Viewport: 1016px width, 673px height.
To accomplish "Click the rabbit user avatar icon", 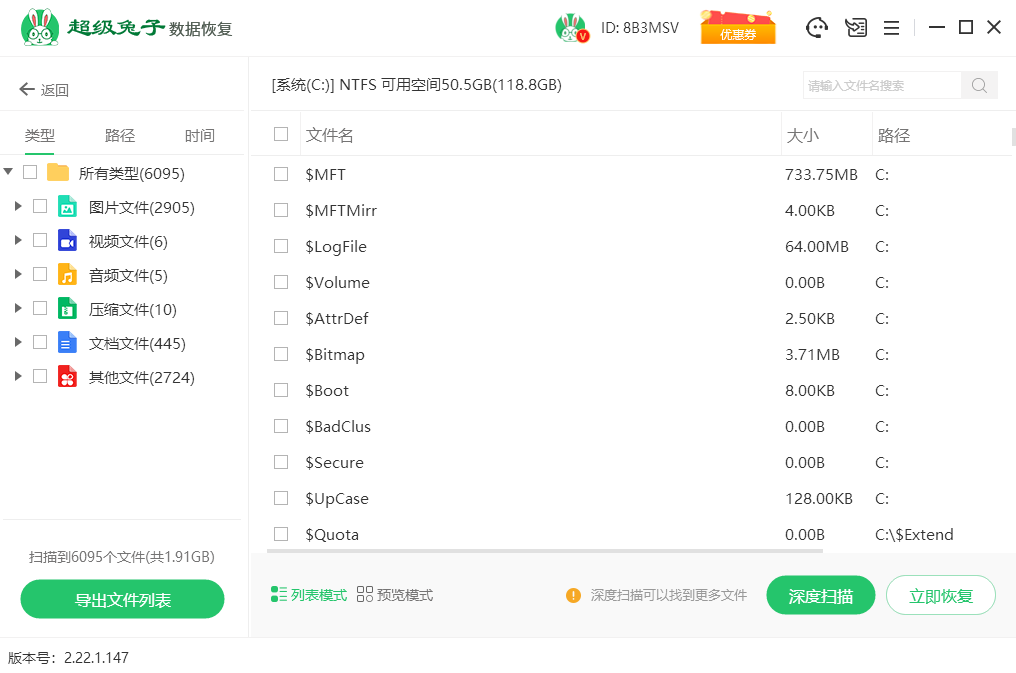I will [x=570, y=28].
